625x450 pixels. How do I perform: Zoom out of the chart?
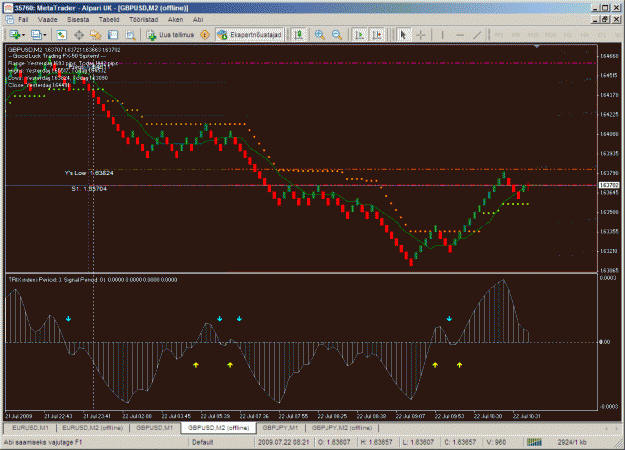[337, 35]
